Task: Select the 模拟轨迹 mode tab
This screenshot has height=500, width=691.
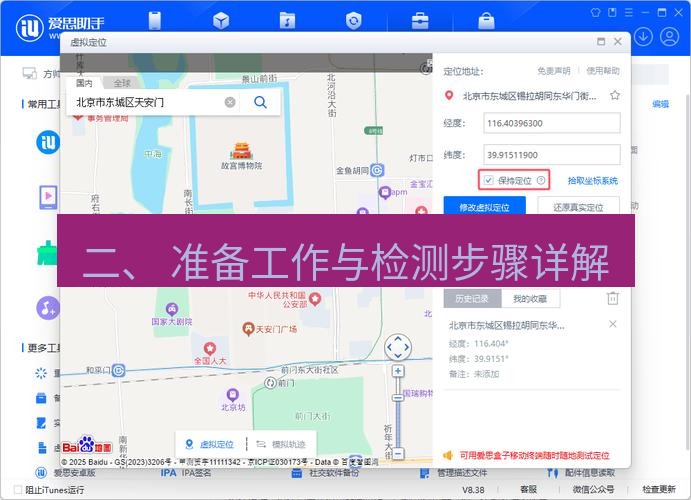Action: (x=281, y=444)
